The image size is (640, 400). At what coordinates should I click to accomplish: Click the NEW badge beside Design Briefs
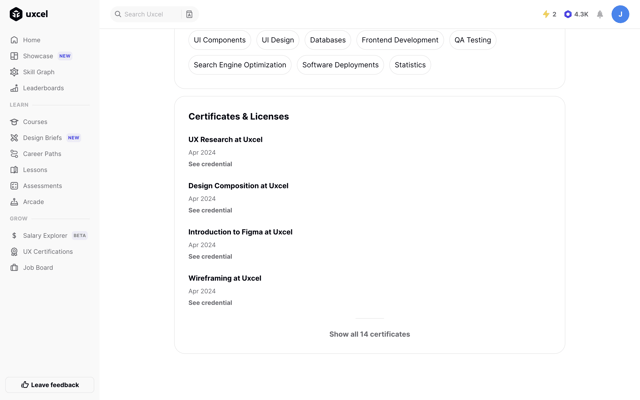[x=73, y=138]
